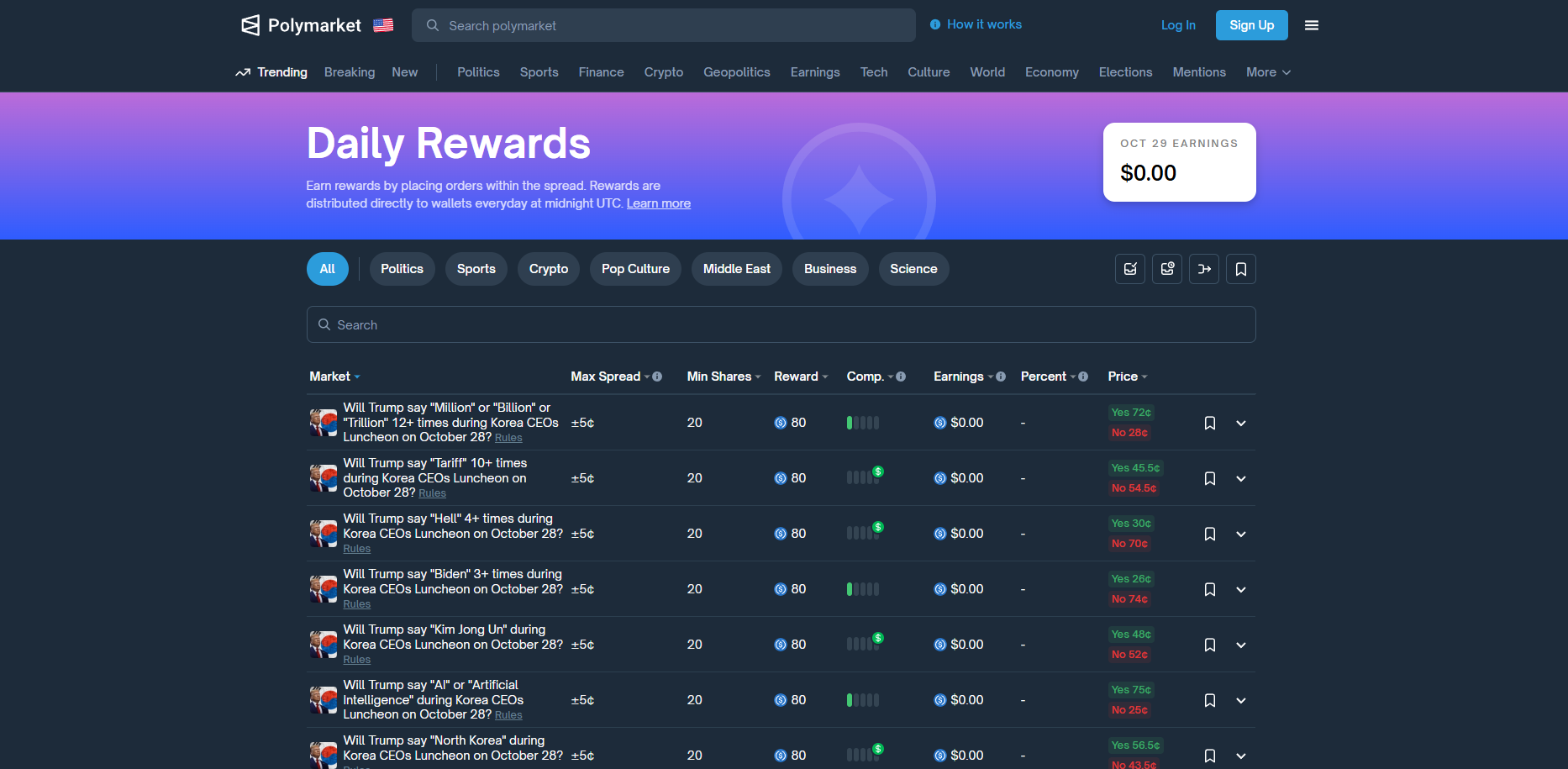This screenshot has width=1568, height=769.
Task: Click the US flag icon in the header
Action: pyautogui.click(x=383, y=25)
